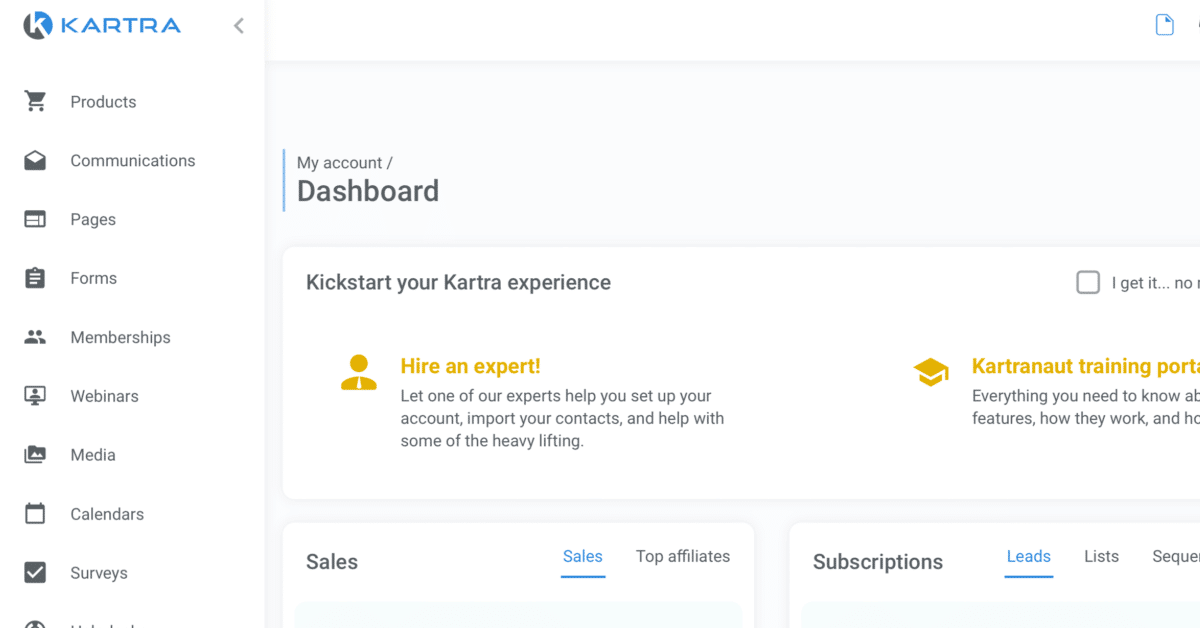Screen dimensions: 1200x628
Task: Open Calendars from the sidebar
Action: [x=107, y=515]
